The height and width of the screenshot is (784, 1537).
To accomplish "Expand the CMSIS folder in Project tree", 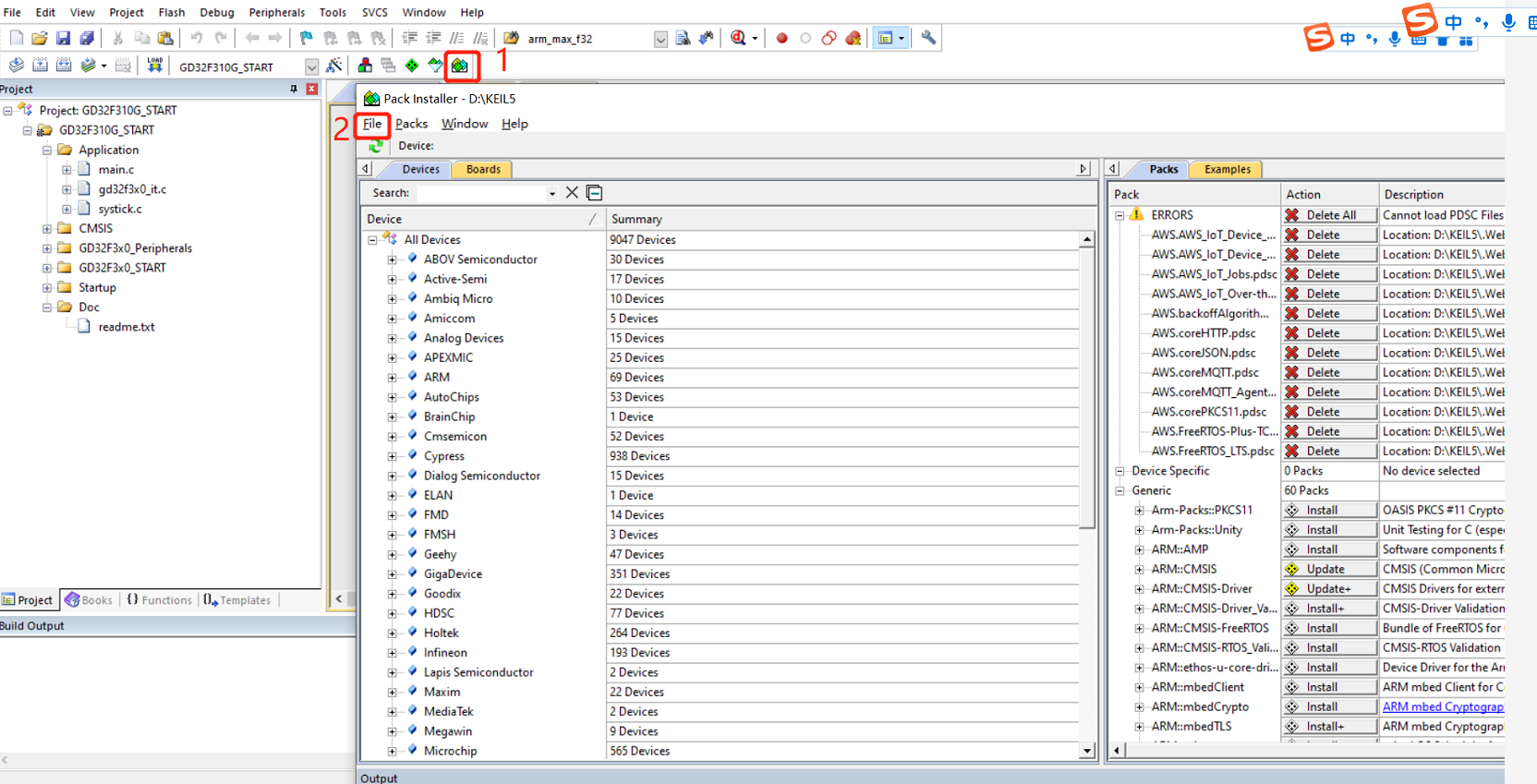I will point(47,228).
